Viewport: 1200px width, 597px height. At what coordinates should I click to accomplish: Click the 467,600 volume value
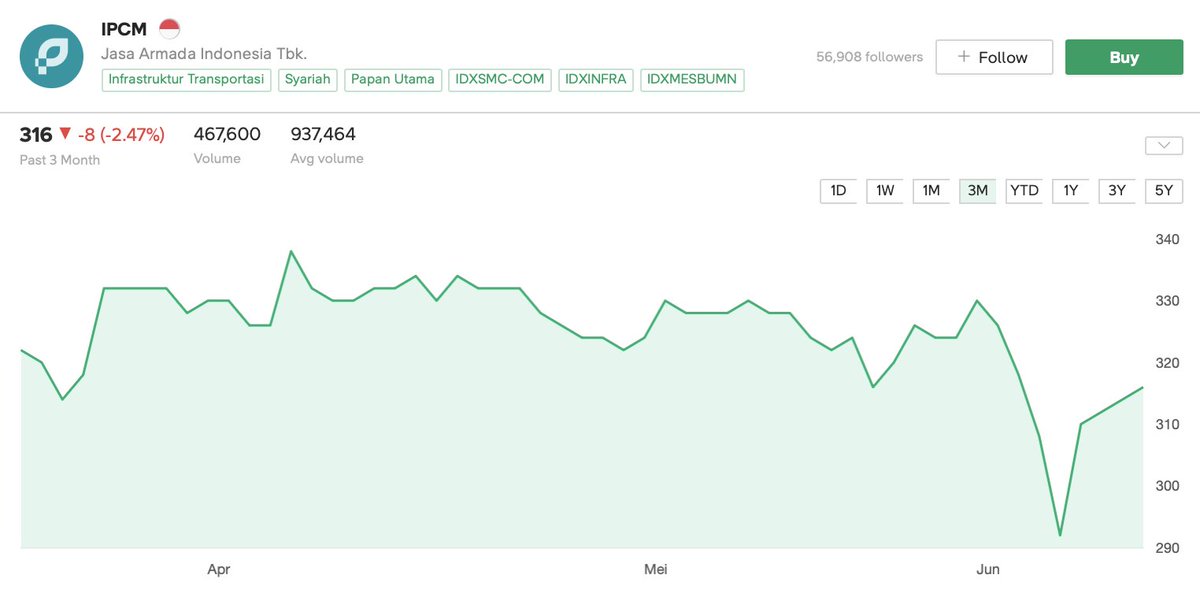point(227,134)
